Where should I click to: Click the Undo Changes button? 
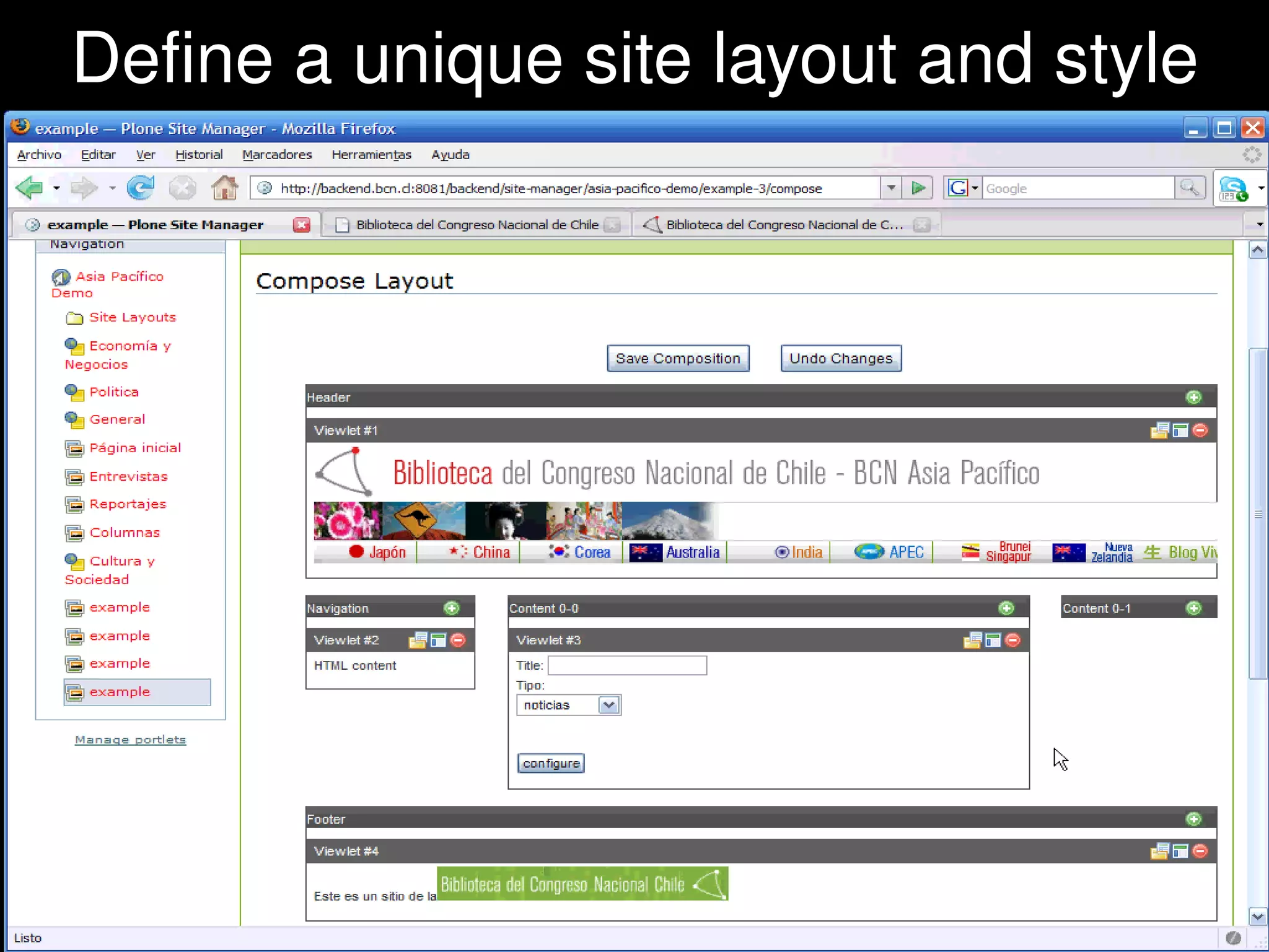point(841,359)
